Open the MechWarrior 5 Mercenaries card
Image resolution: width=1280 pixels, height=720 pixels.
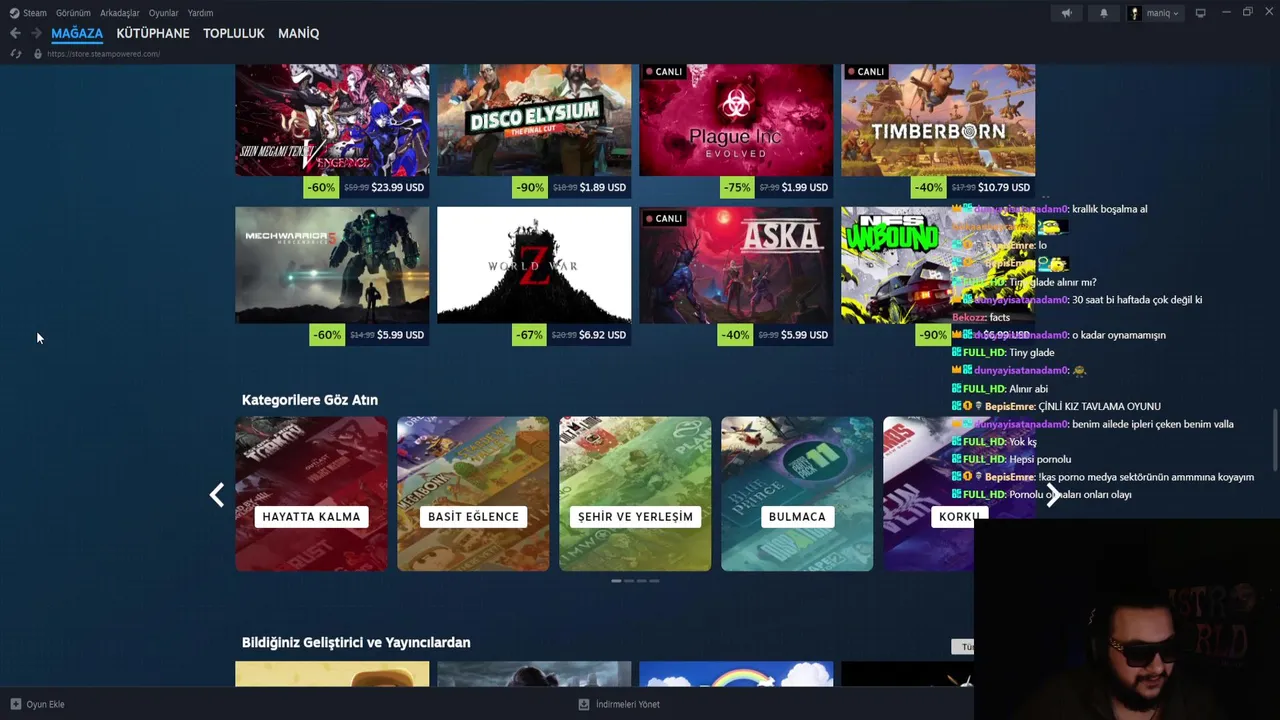(x=332, y=265)
